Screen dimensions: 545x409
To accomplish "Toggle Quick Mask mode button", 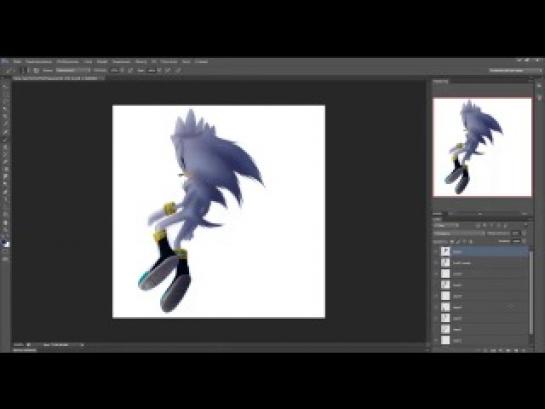I will (5, 251).
